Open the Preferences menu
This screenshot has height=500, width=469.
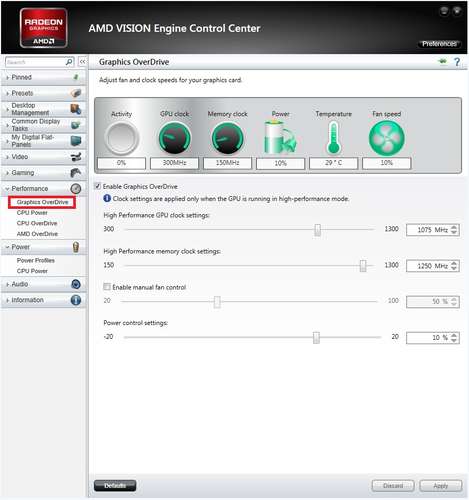(x=439, y=44)
